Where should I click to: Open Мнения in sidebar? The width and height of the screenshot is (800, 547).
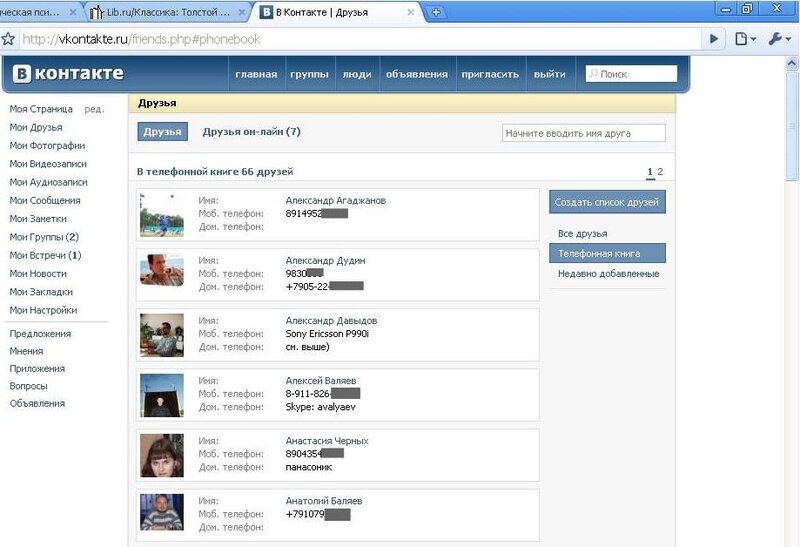[26, 351]
